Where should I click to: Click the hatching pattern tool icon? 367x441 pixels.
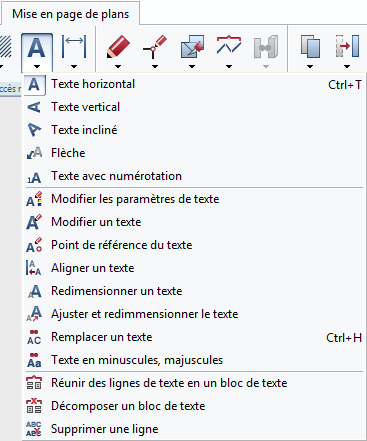[6, 47]
